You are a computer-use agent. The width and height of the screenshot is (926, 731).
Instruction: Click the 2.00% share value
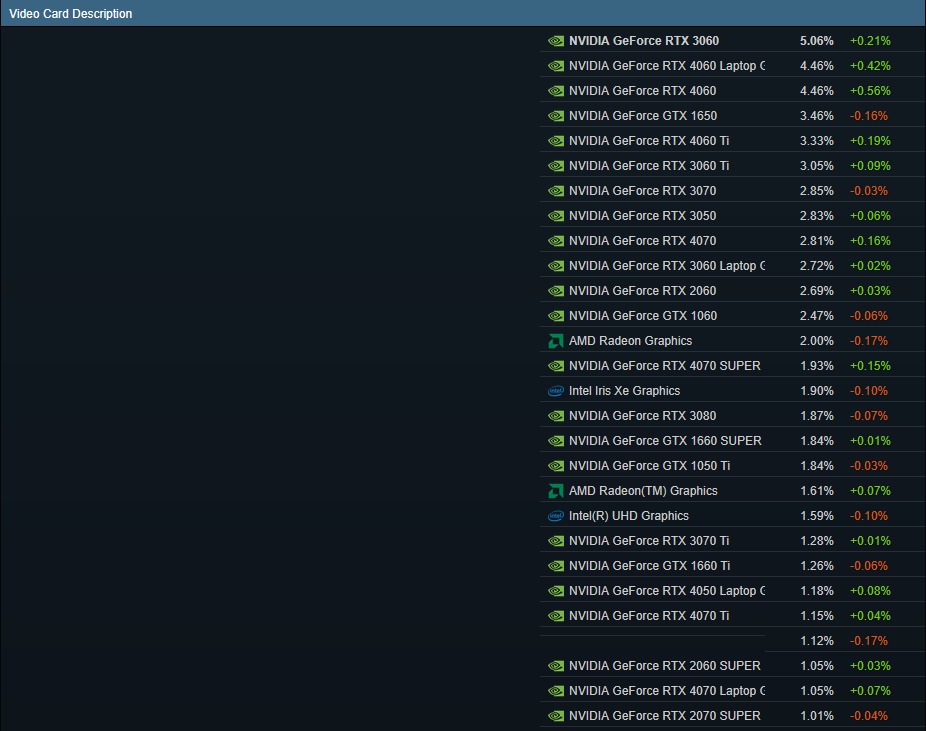pos(817,341)
